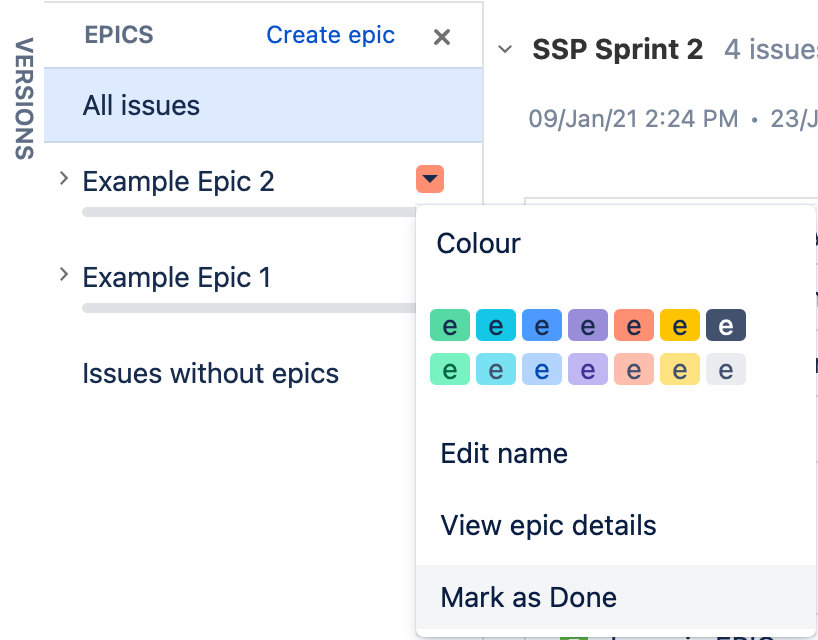Select the orange epic colour swatch
The width and height of the screenshot is (818, 640).
tap(634, 325)
